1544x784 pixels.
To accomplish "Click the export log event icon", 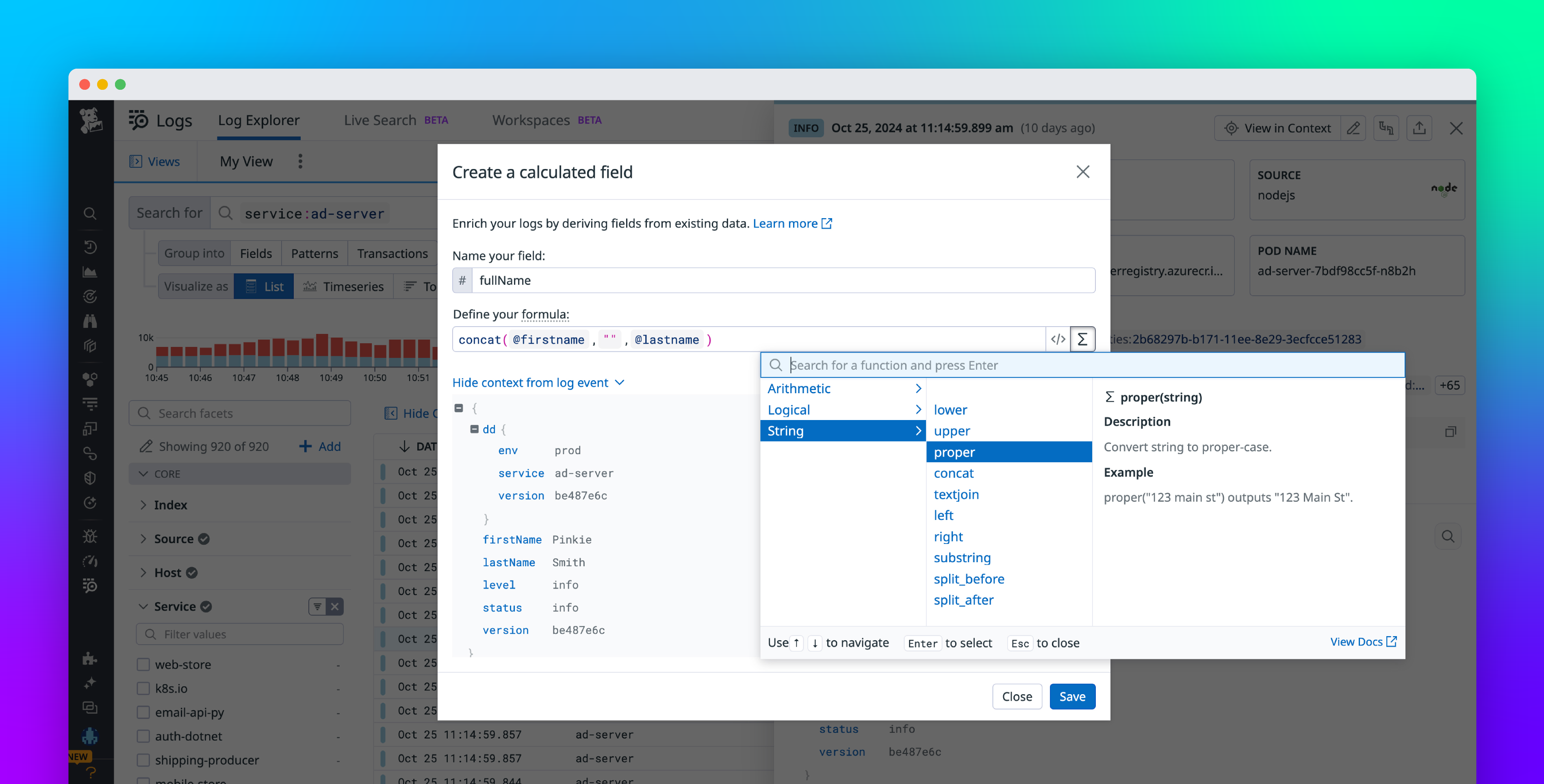I will coord(1419,128).
